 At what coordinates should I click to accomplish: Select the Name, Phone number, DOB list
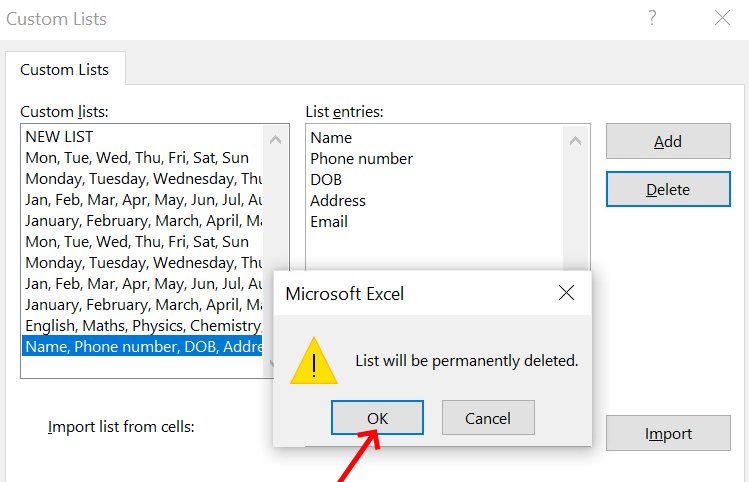point(142,347)
